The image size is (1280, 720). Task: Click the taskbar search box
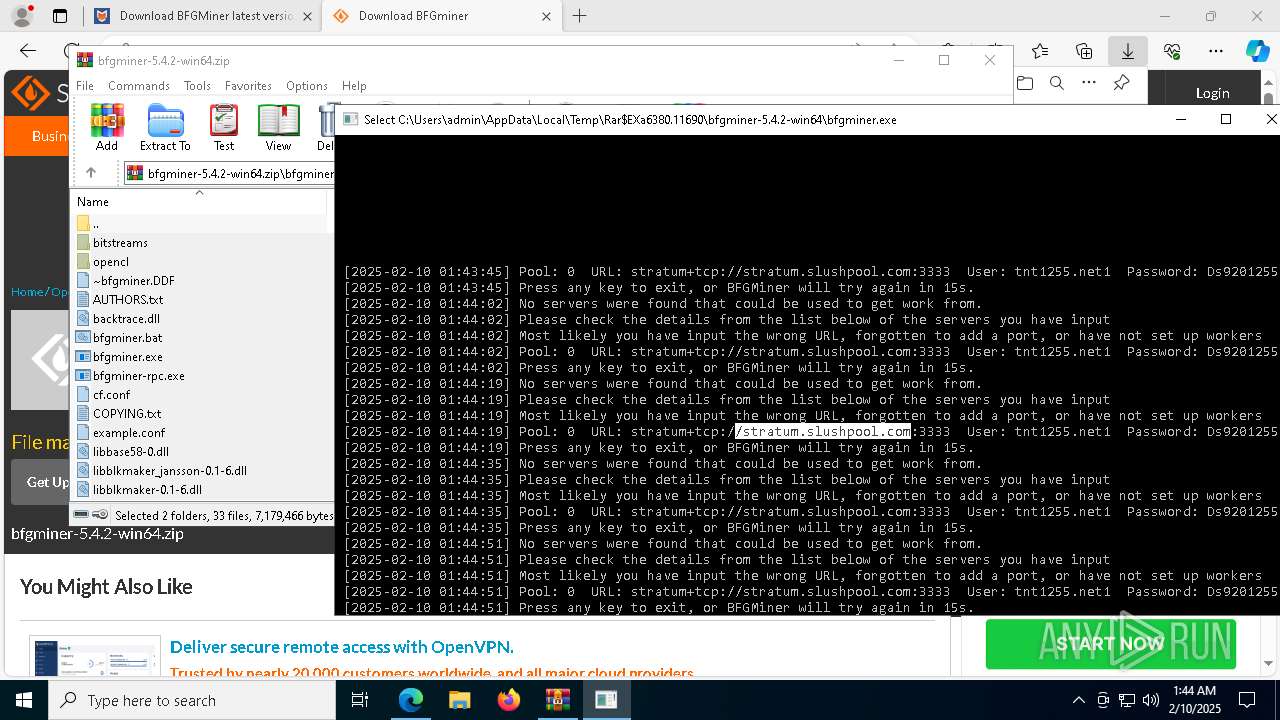tap(192, 700)
